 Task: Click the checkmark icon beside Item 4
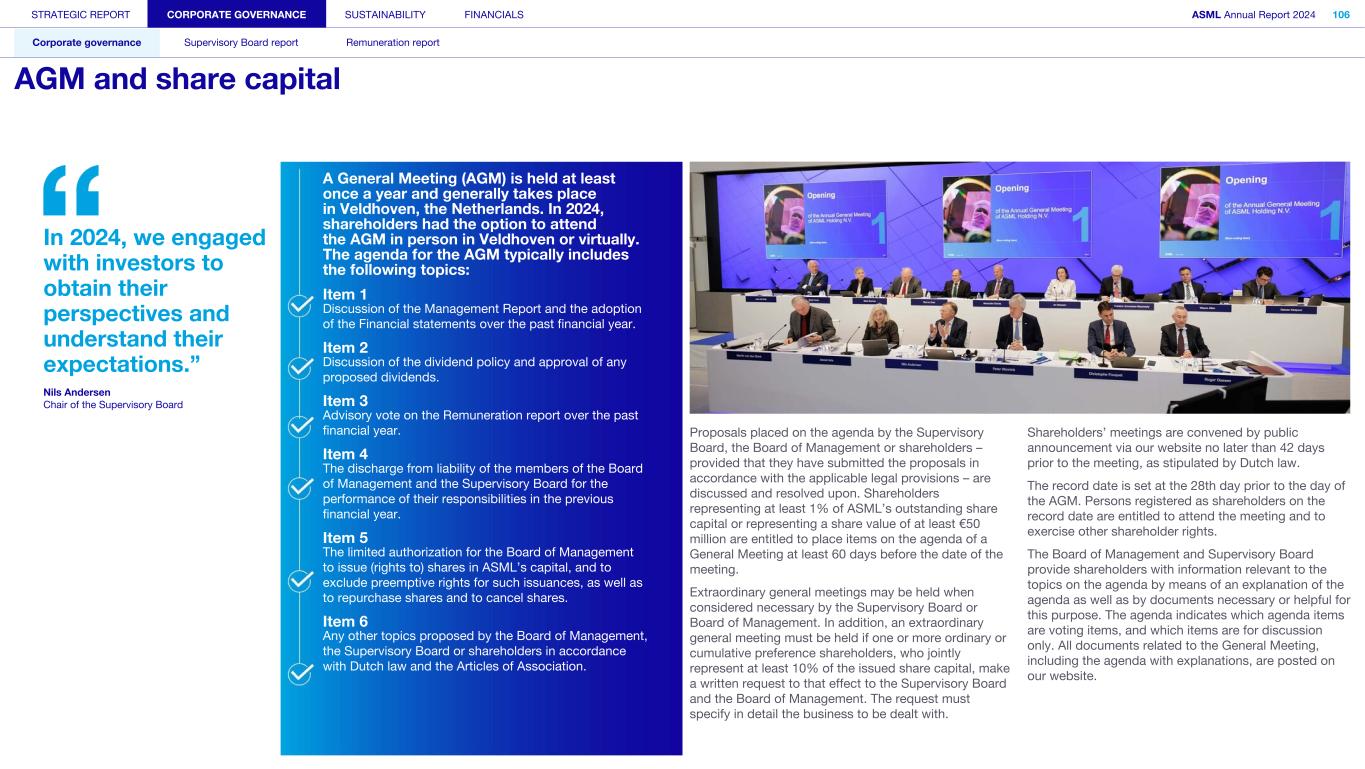[300, 487]
